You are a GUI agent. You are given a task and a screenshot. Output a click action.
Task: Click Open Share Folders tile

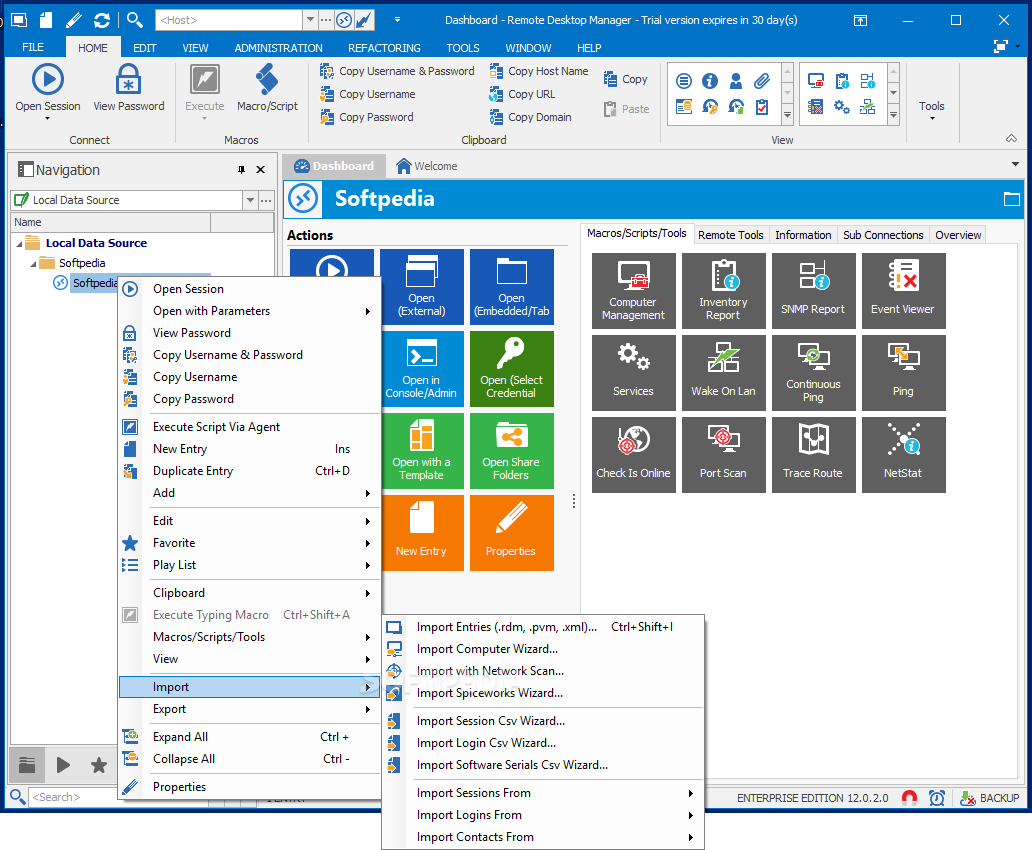511,450
